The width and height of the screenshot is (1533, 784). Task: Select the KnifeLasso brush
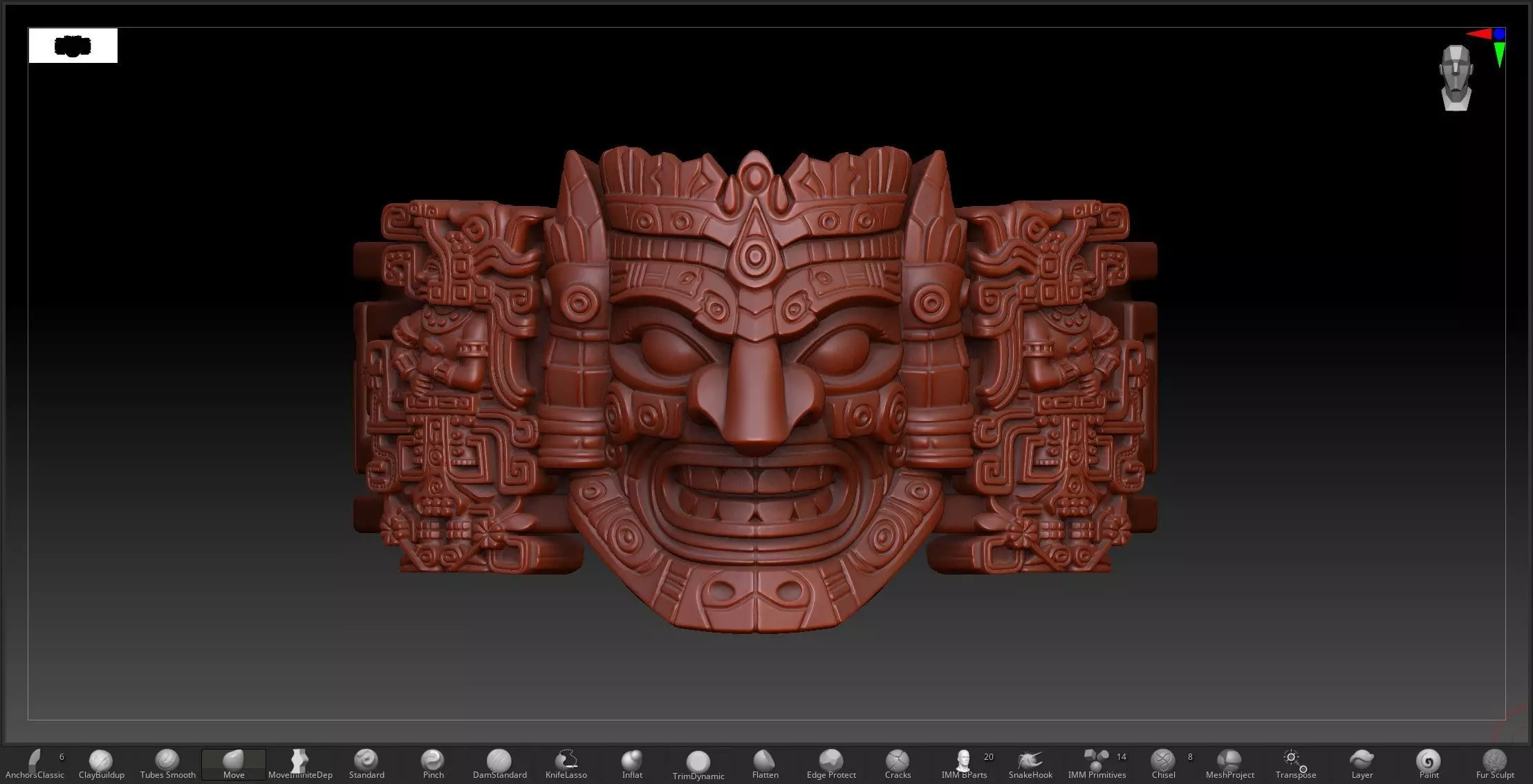pyautogui.click(x=566, y=764)
